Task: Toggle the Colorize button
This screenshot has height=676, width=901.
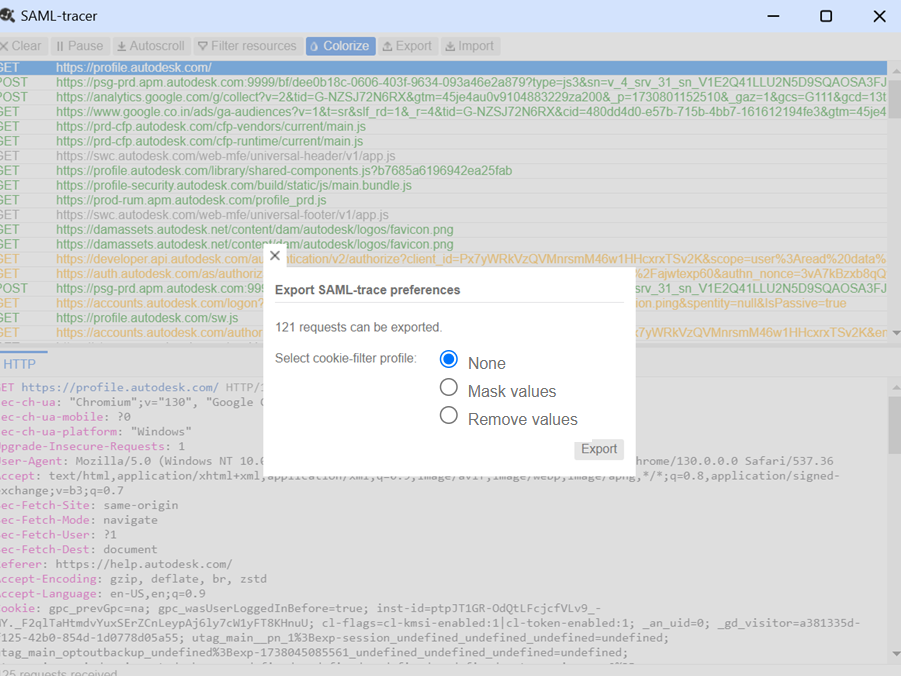Action: click(x=340, y=46)
